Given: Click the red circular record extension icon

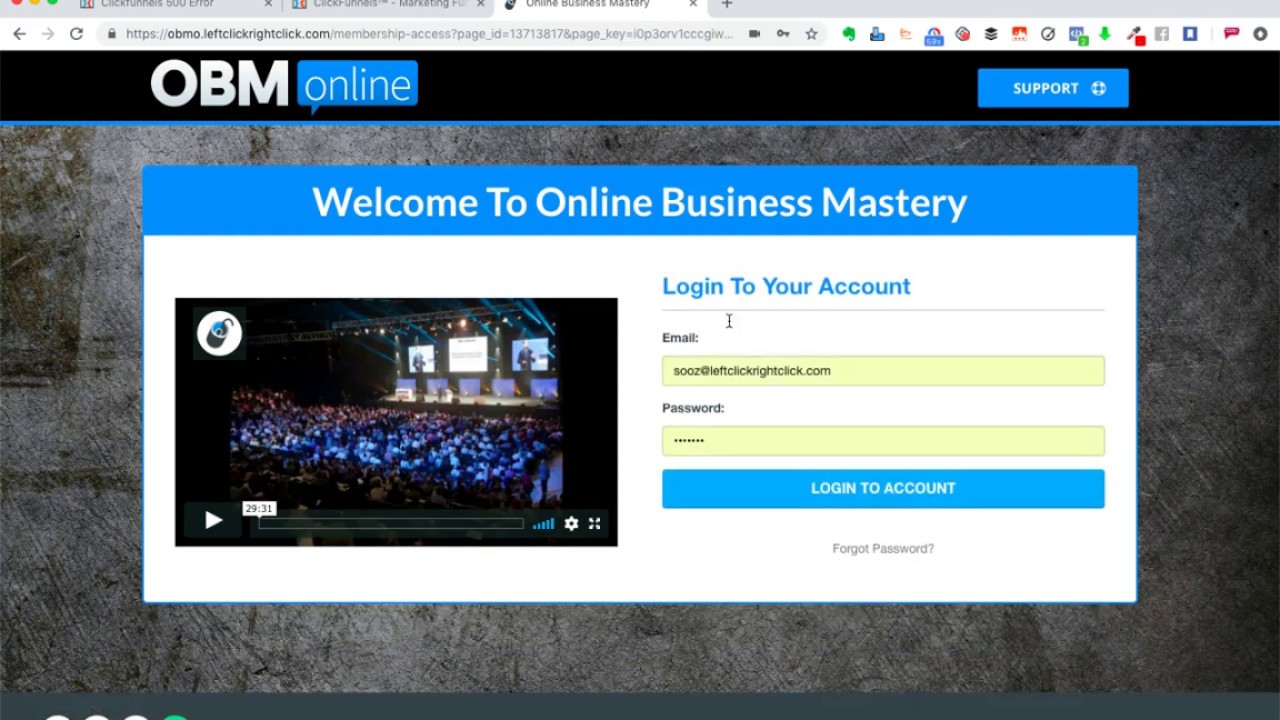Looking at the screenshot, I should (x=963, y=34).
